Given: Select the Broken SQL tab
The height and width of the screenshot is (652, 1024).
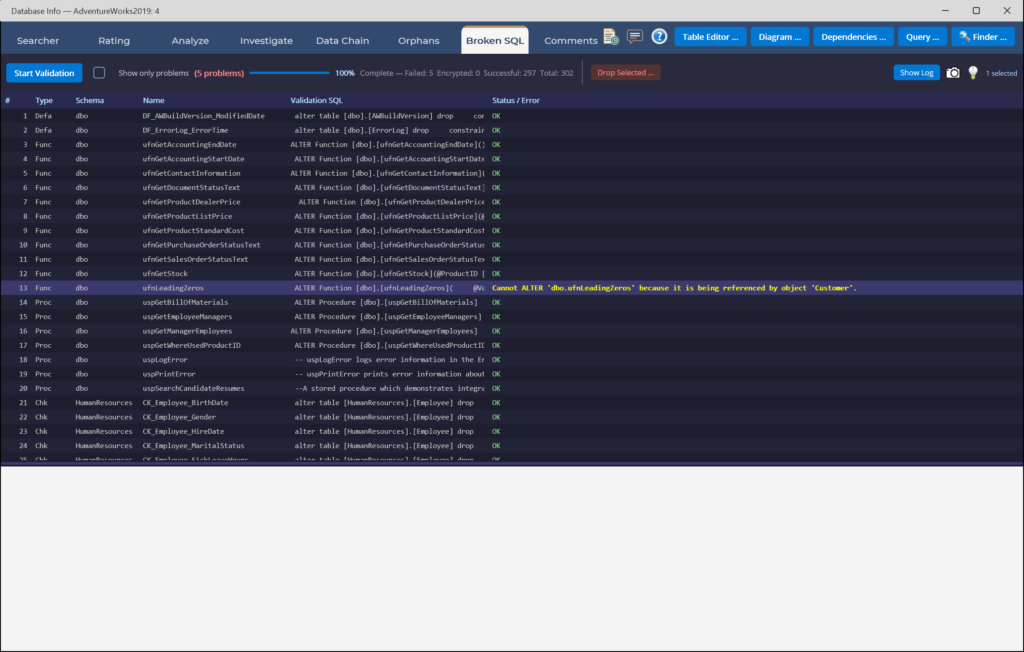Looking at the screenshot, I should click(494, 41).
